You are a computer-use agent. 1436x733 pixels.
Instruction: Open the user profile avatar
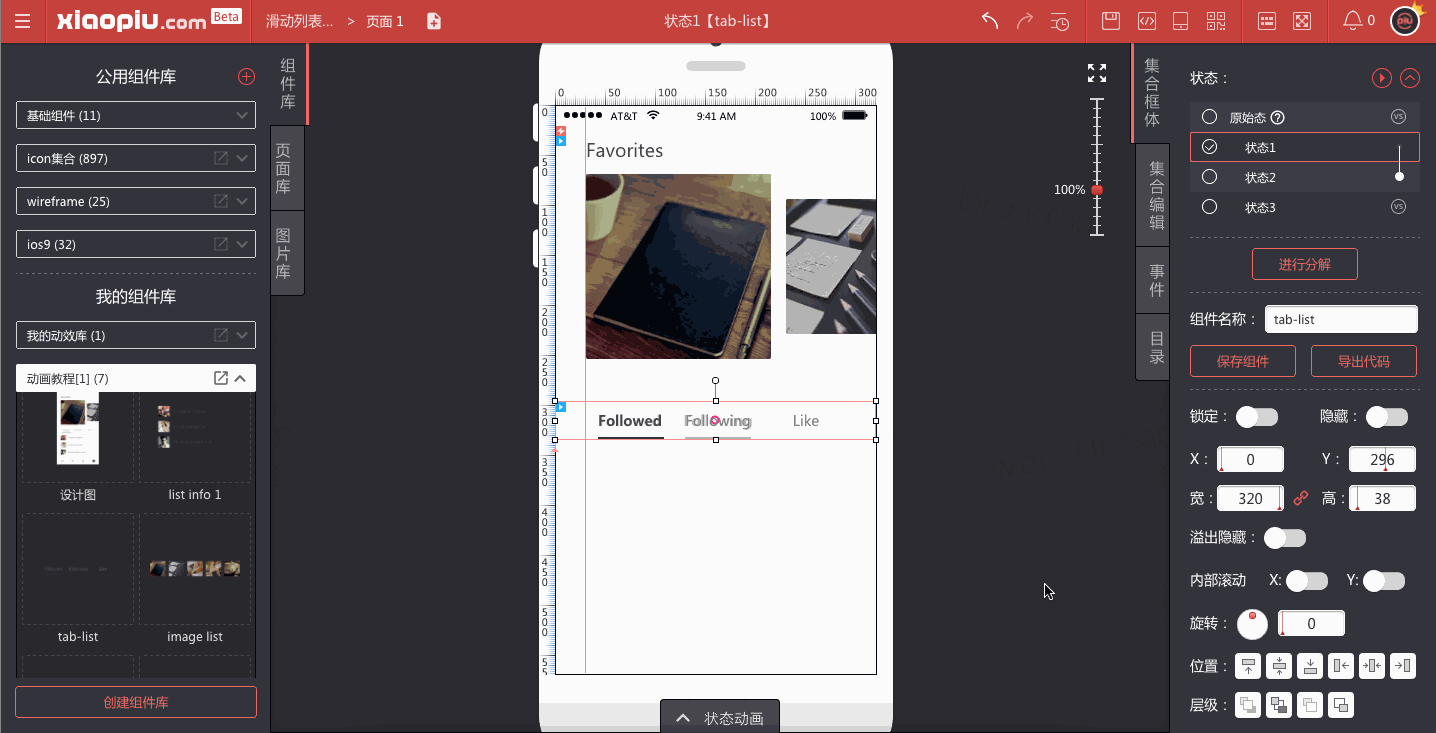point(1405,21)
